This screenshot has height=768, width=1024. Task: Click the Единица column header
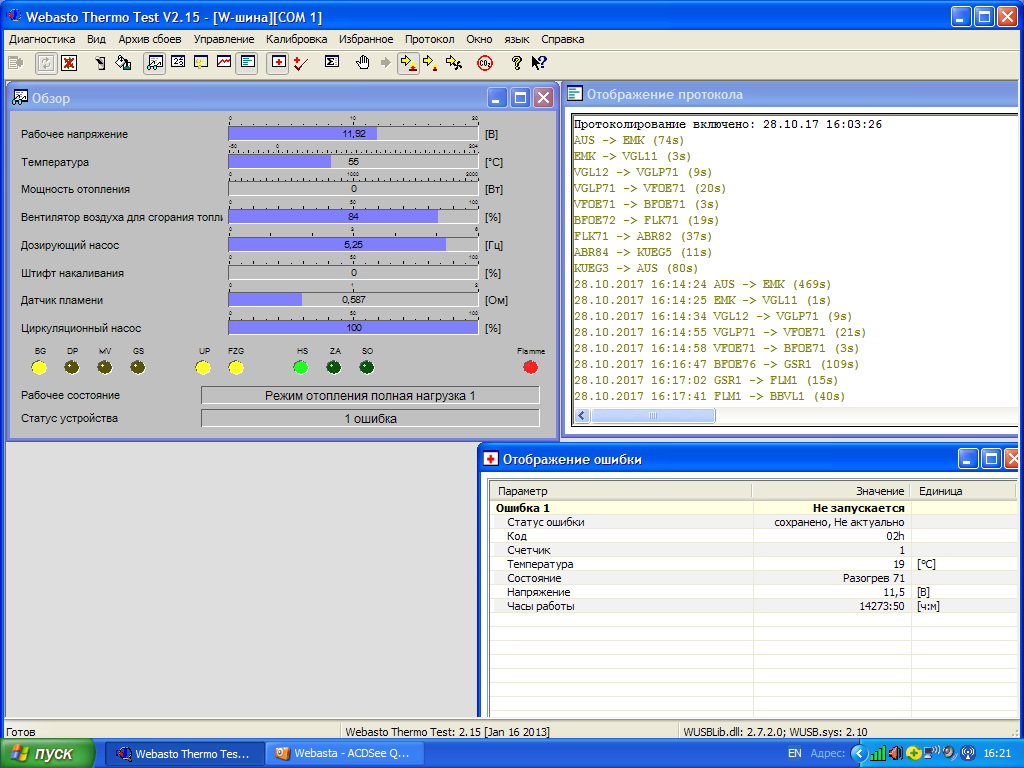(x=963, y=491)
